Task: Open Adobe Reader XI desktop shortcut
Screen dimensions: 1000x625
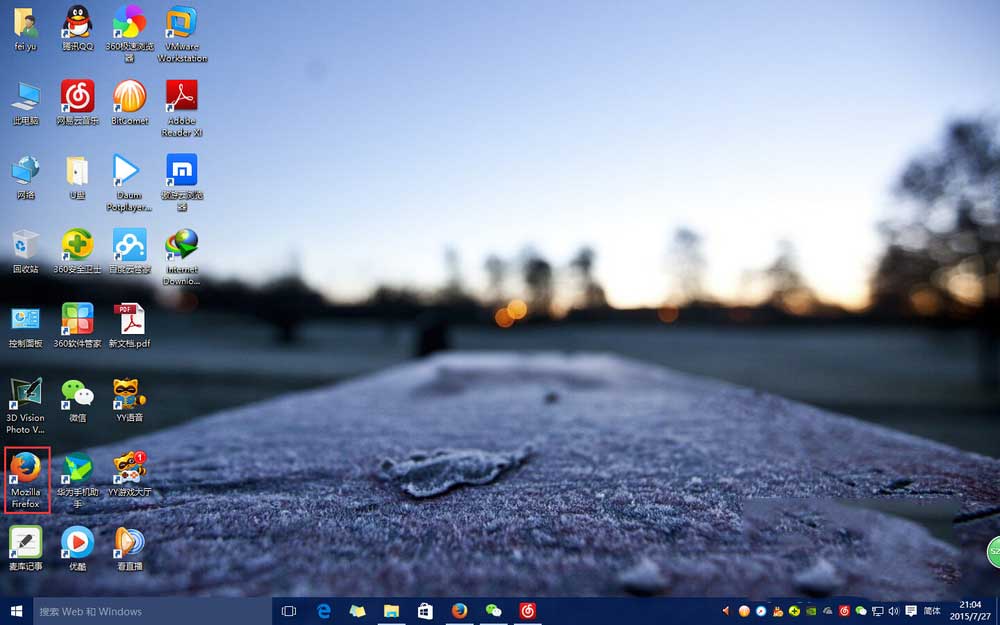Action: (x=182, y=108)
